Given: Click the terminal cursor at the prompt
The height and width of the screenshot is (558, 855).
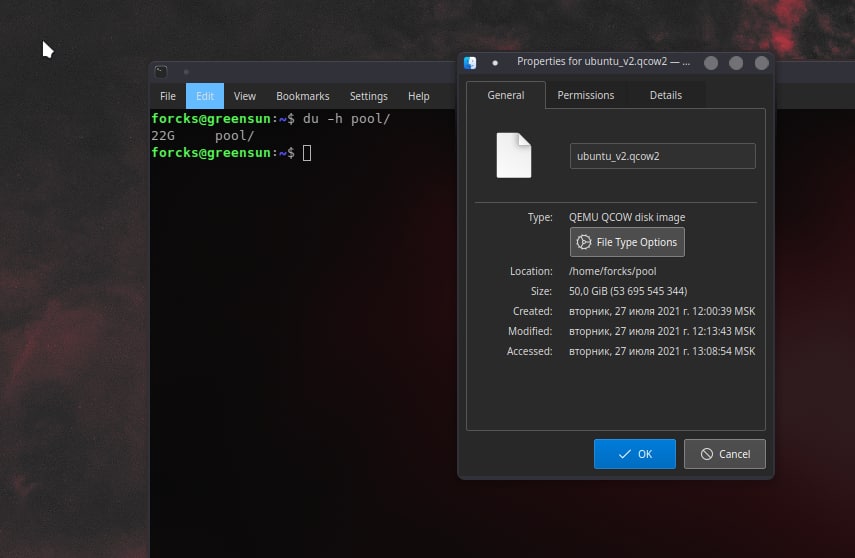Looking at the screenshot, I should point(307,153).
